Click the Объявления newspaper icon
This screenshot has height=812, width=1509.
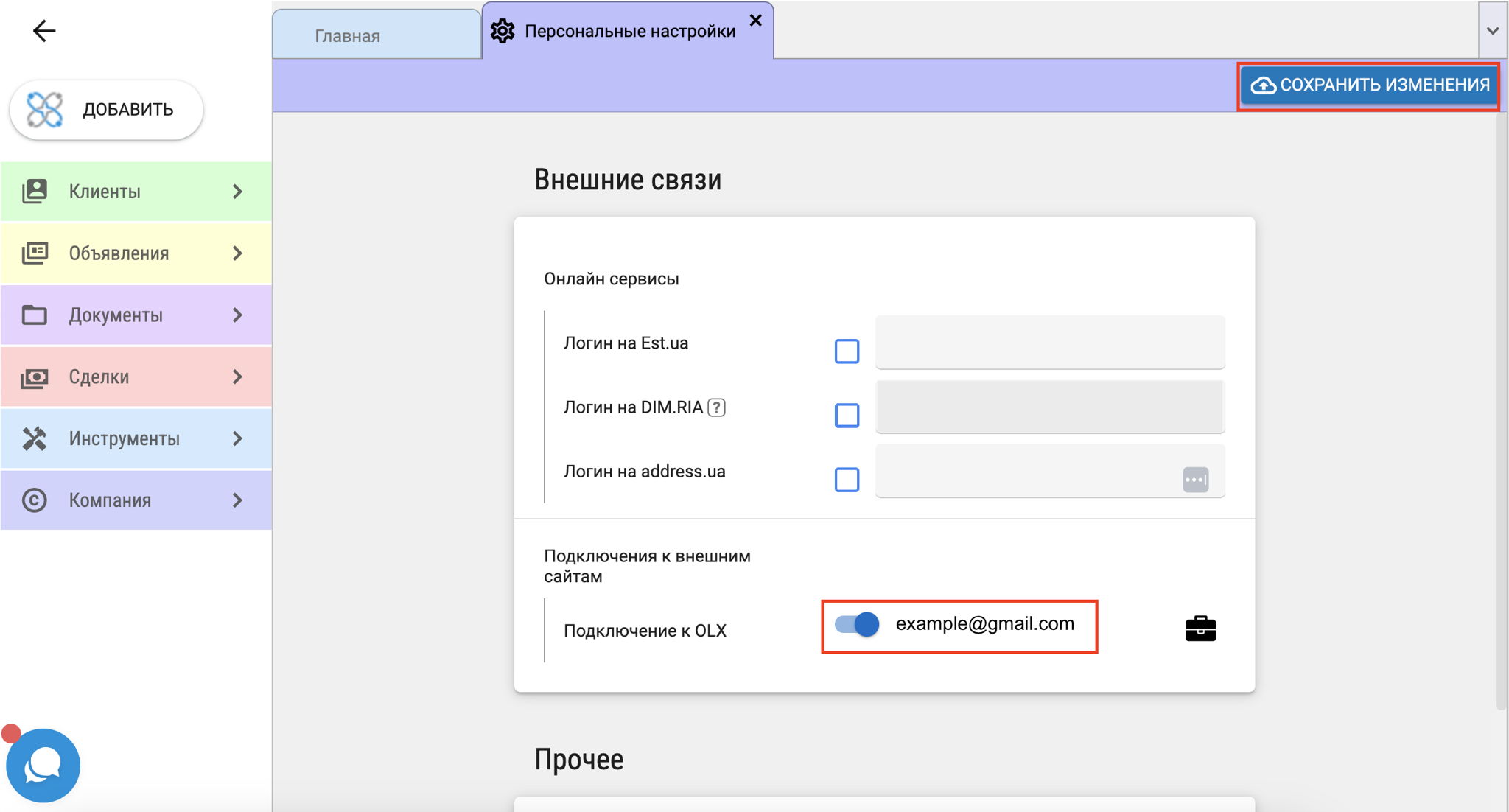coord(34,253)
